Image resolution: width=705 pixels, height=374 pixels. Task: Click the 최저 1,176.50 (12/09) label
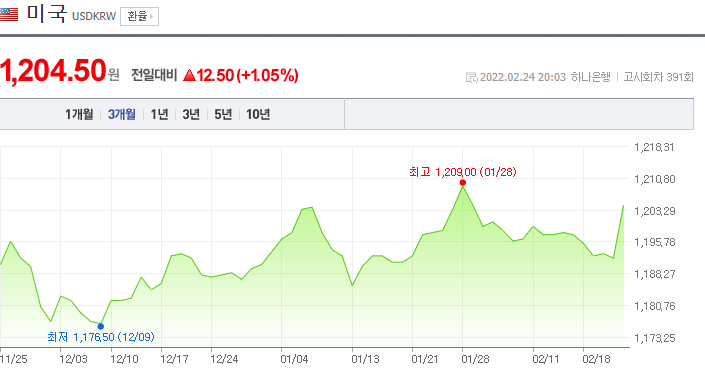pos(101,337)
